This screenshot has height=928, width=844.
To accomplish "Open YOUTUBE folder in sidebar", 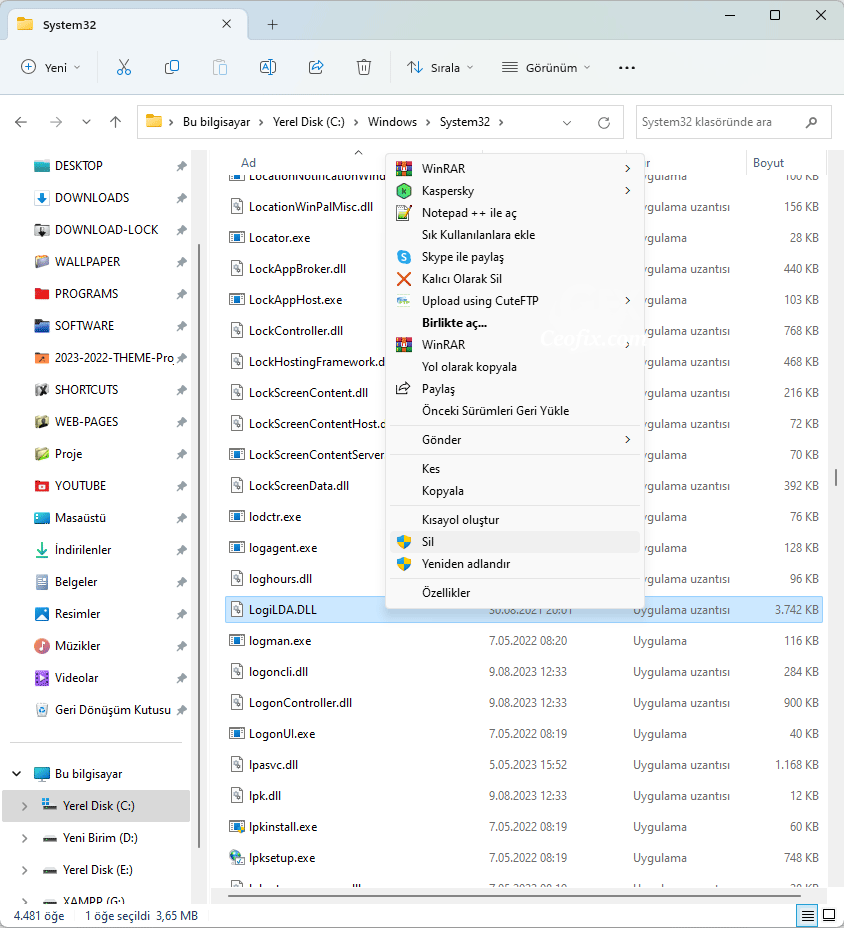I will point(80,486).
